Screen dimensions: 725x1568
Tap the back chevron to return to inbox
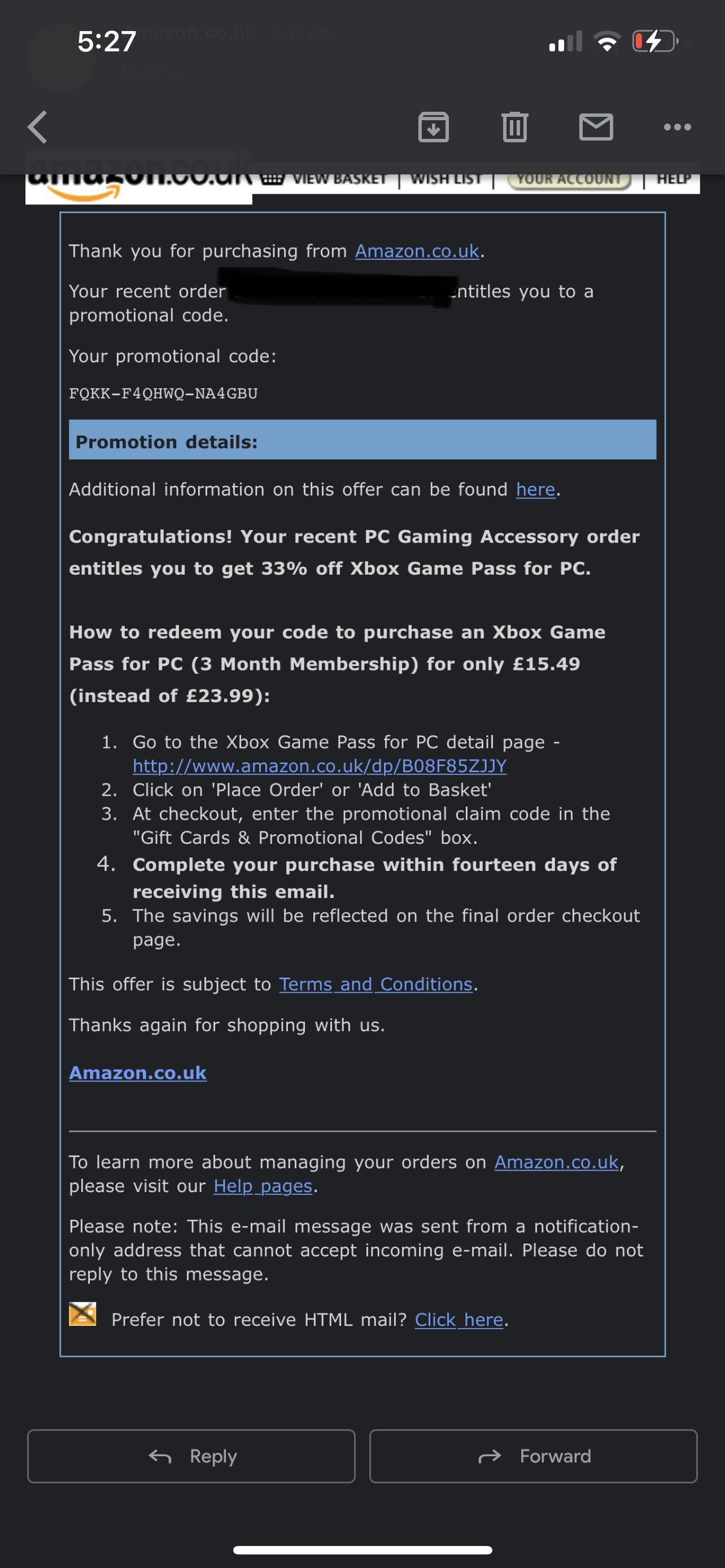(37, 127)
